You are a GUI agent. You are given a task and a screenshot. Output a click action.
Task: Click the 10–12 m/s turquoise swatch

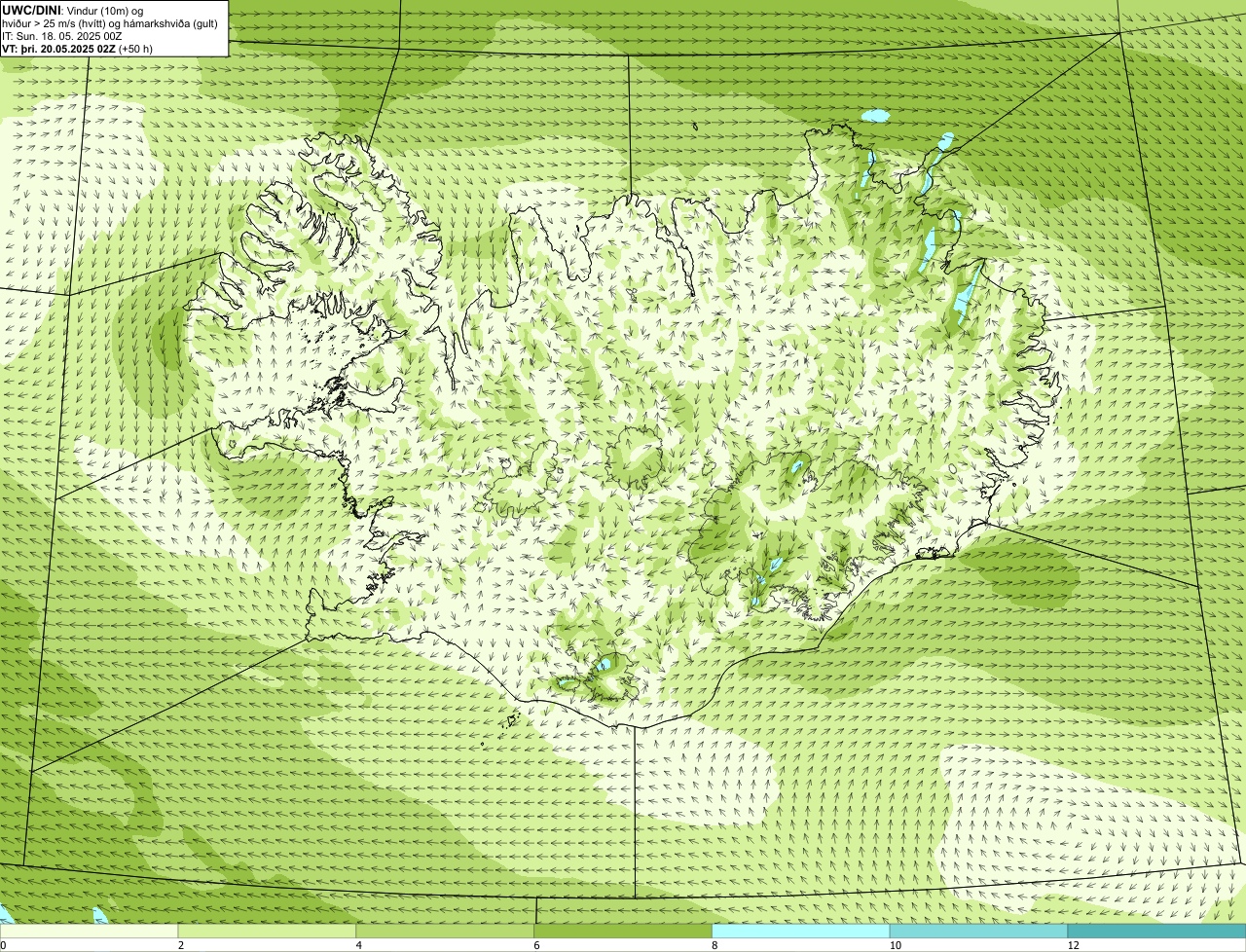(x=979, y=932)
